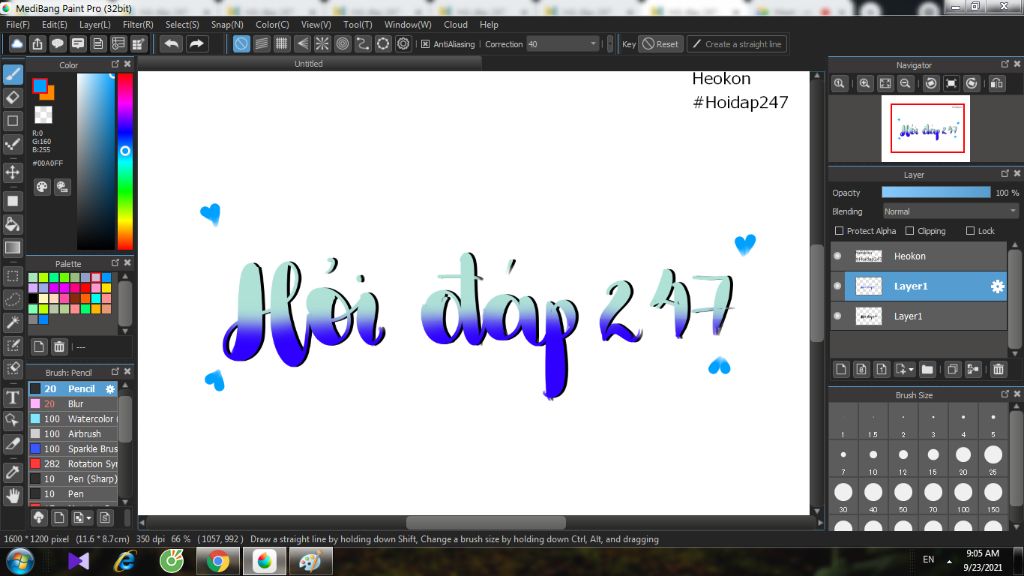This screenshot has height=576, width=1024.
Task: Enable layer Lock checkbox
Action: tap(970, 231)
